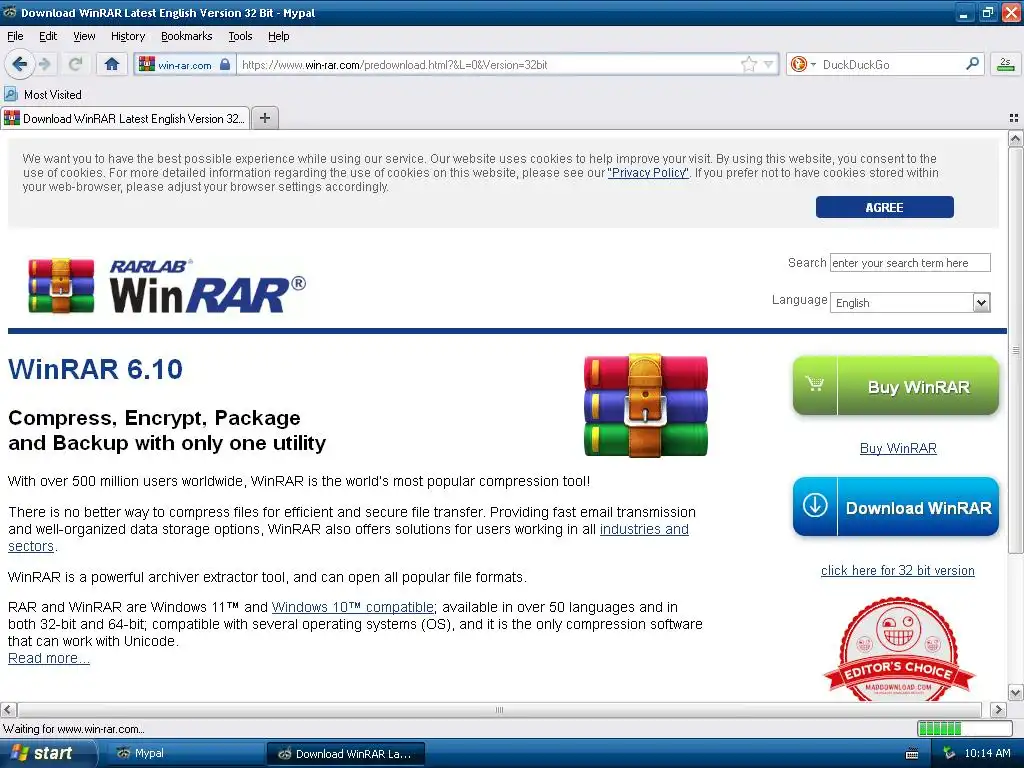1024x768 pixels.
Task: Reload the page with the refresh icon
Action: coord(76,64)
